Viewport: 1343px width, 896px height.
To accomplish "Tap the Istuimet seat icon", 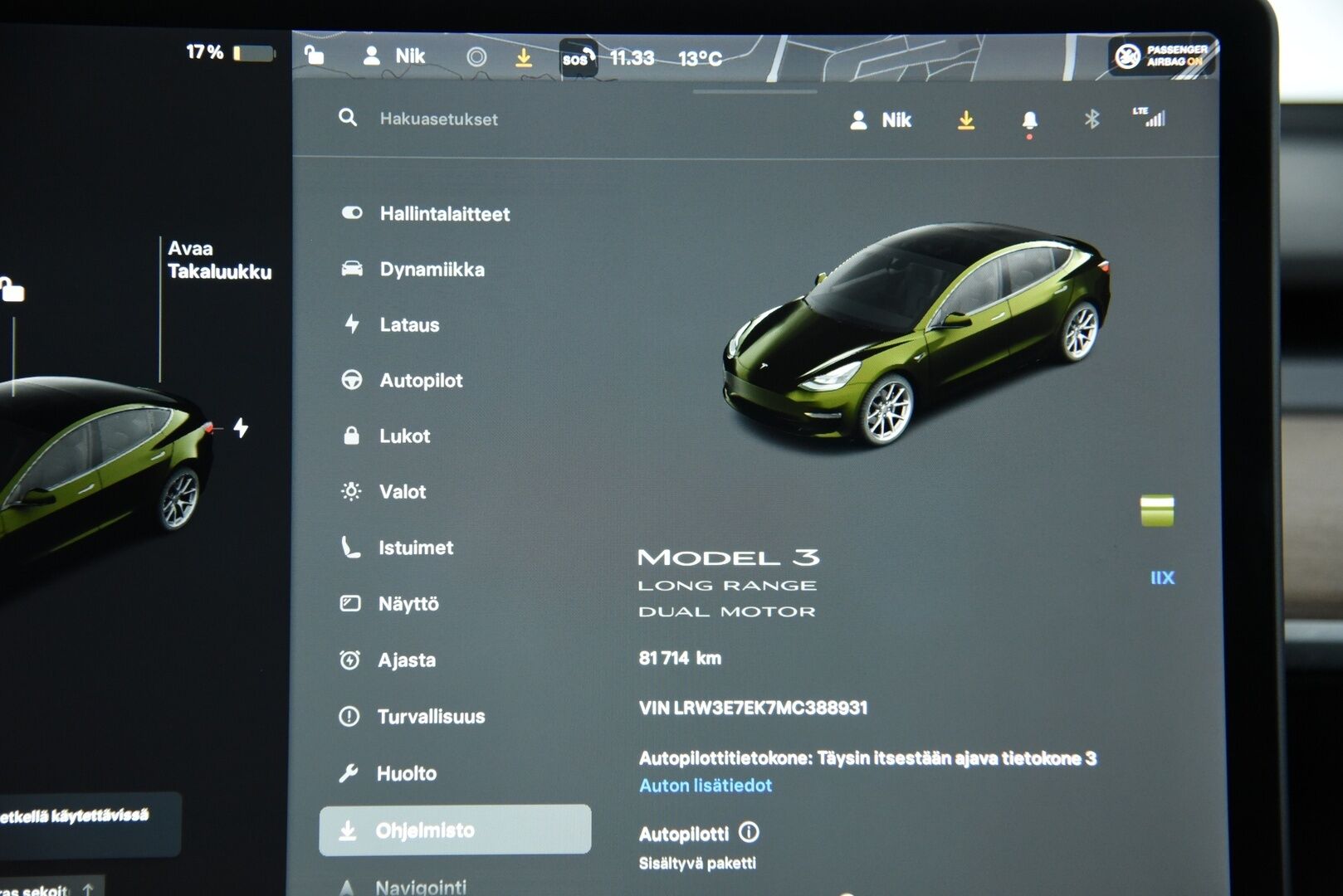I will pos(350,547).
